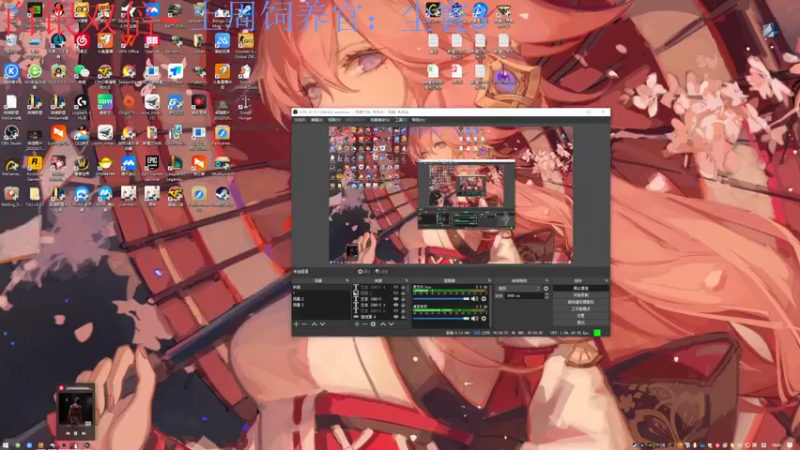Toggle the lock on the 图像 source
The width and height of the screenshot is (800, 450).
403,293
